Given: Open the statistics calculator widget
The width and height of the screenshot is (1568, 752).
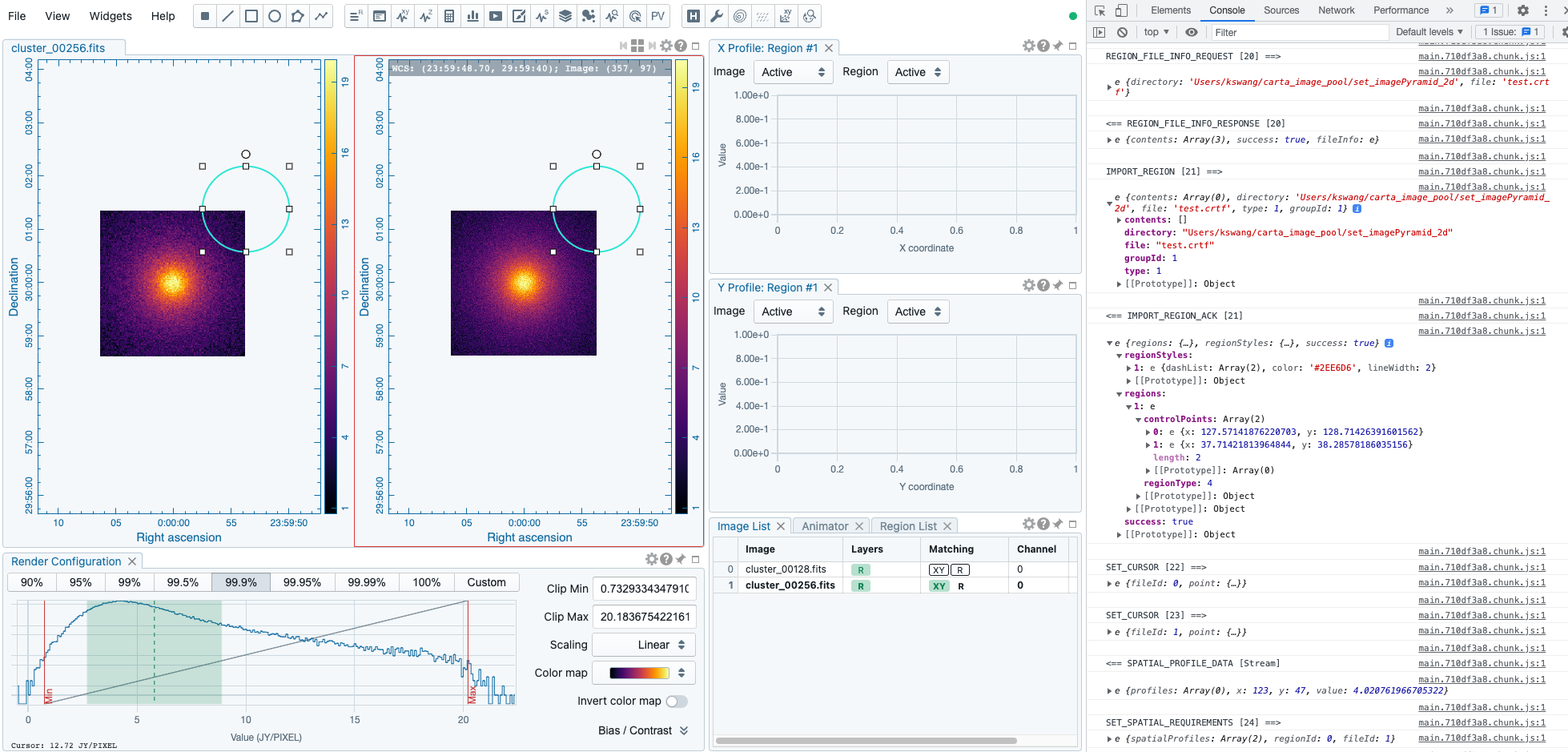Looking at the screenshot, I should tap(449, 16).
